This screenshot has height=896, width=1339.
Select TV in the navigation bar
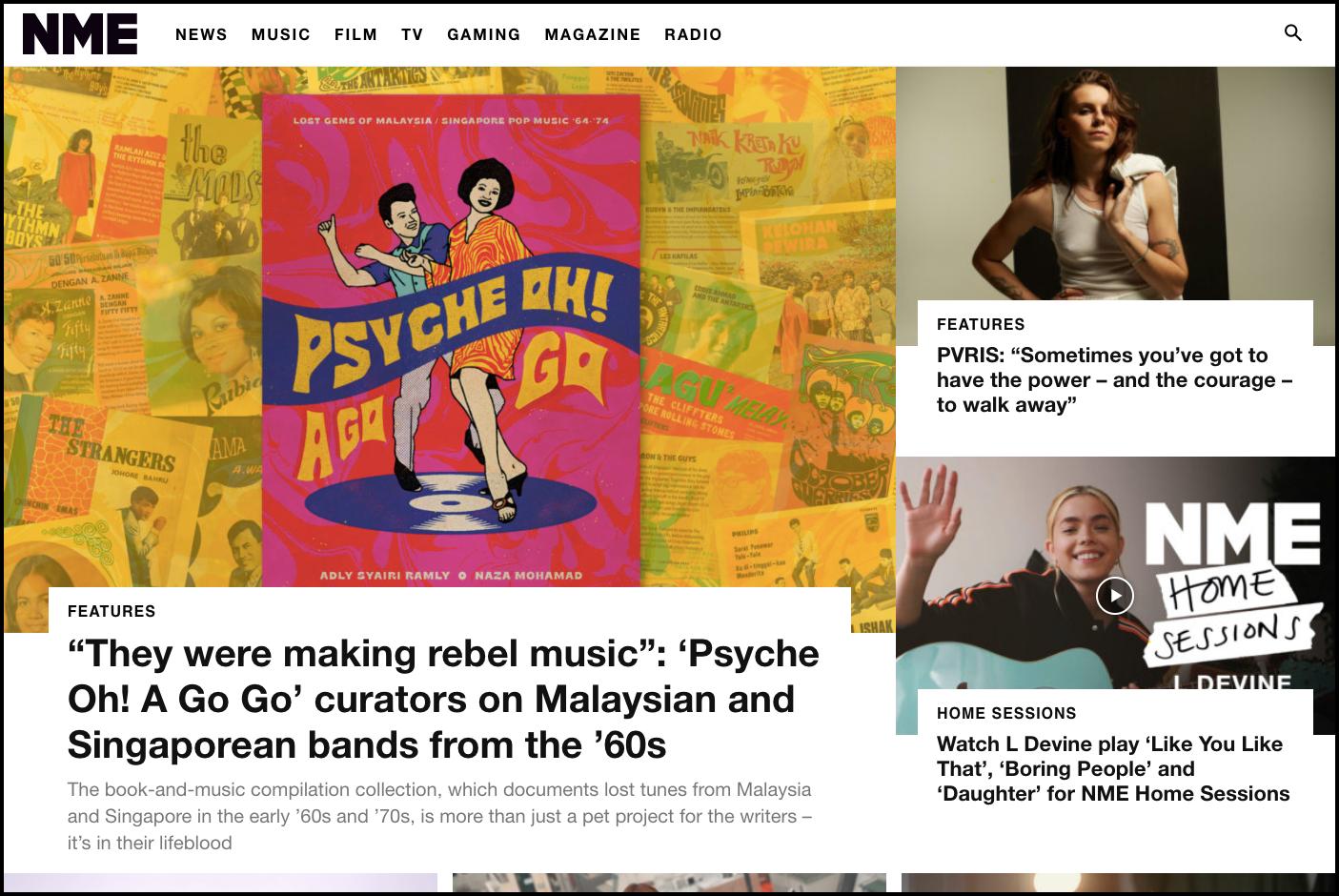412,34
